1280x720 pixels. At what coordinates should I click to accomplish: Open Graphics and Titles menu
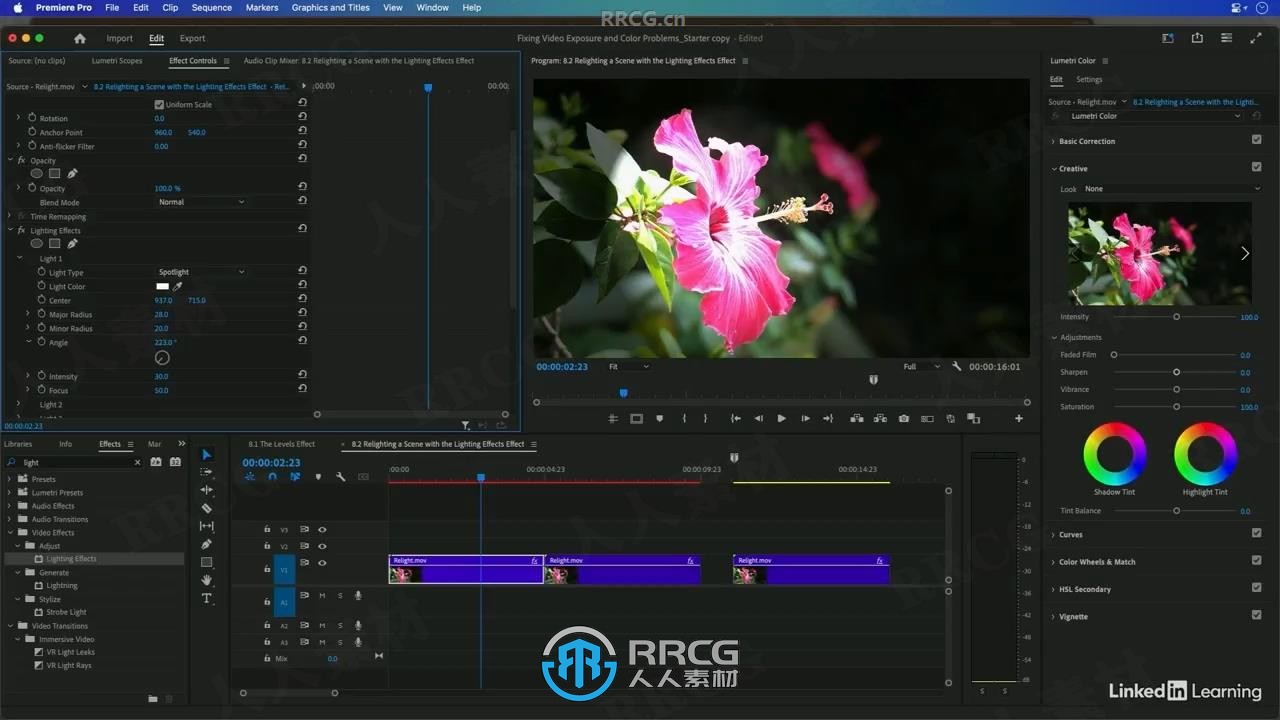[x=331, y=7]
